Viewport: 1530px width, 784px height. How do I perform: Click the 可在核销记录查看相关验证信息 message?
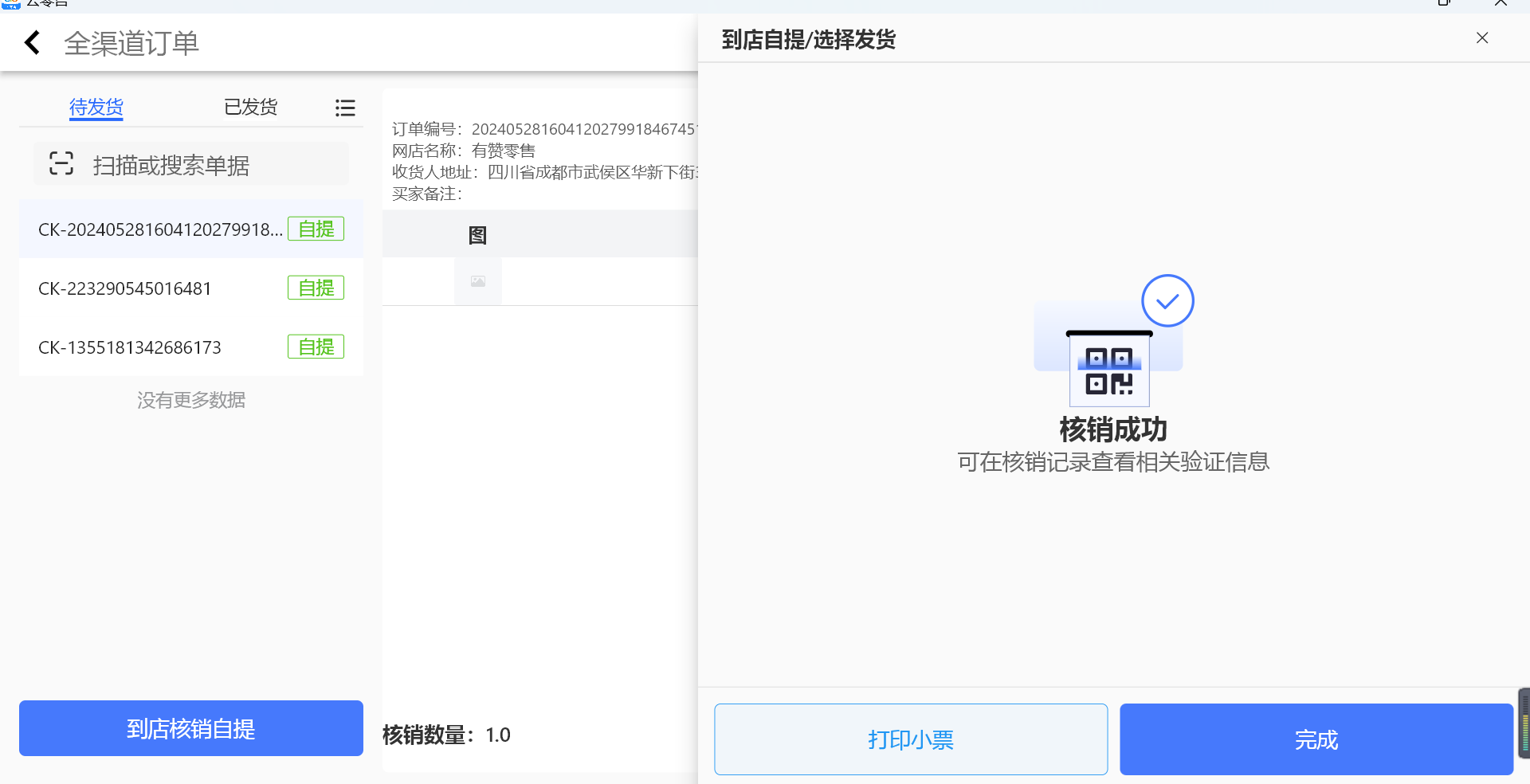pos(1113,462)
